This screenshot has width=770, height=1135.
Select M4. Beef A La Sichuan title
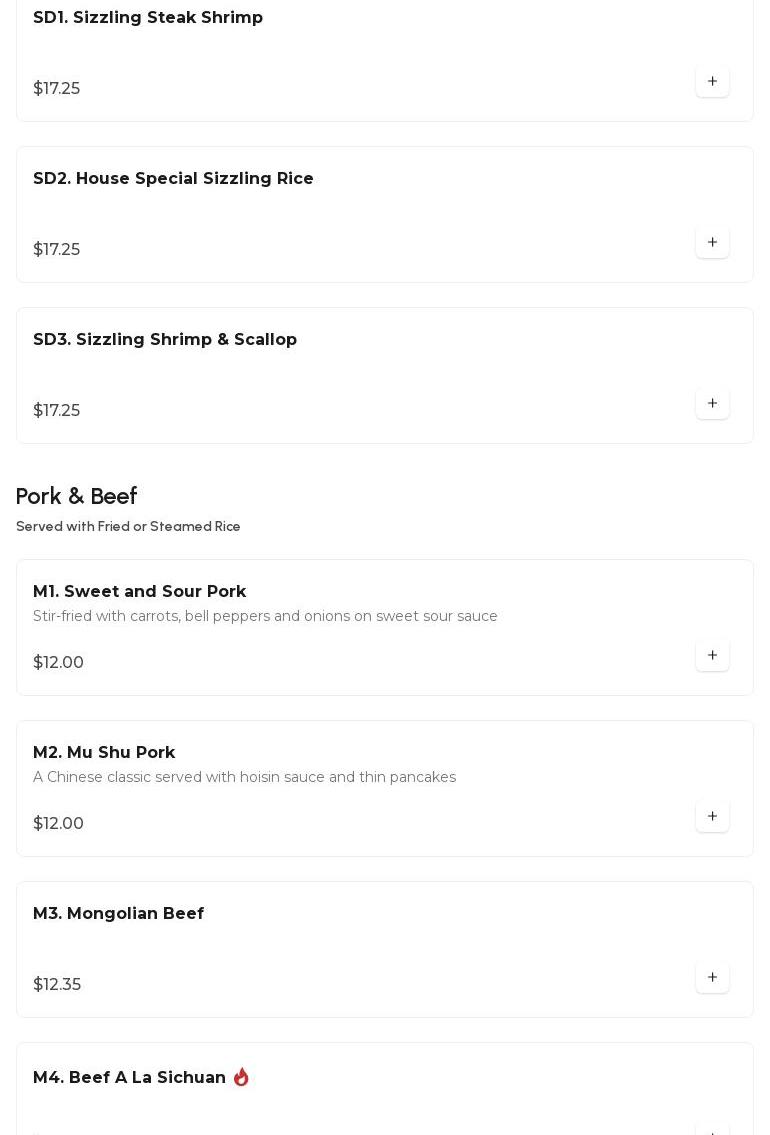click(129, 1078)
